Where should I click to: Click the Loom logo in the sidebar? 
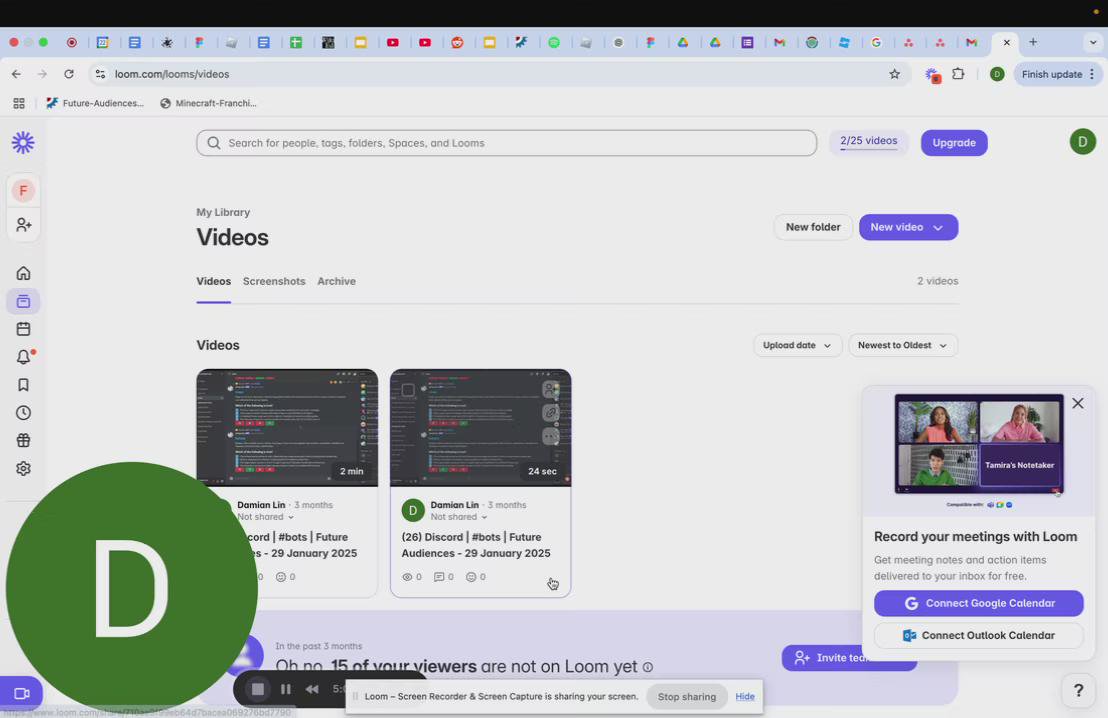[23, 143]
